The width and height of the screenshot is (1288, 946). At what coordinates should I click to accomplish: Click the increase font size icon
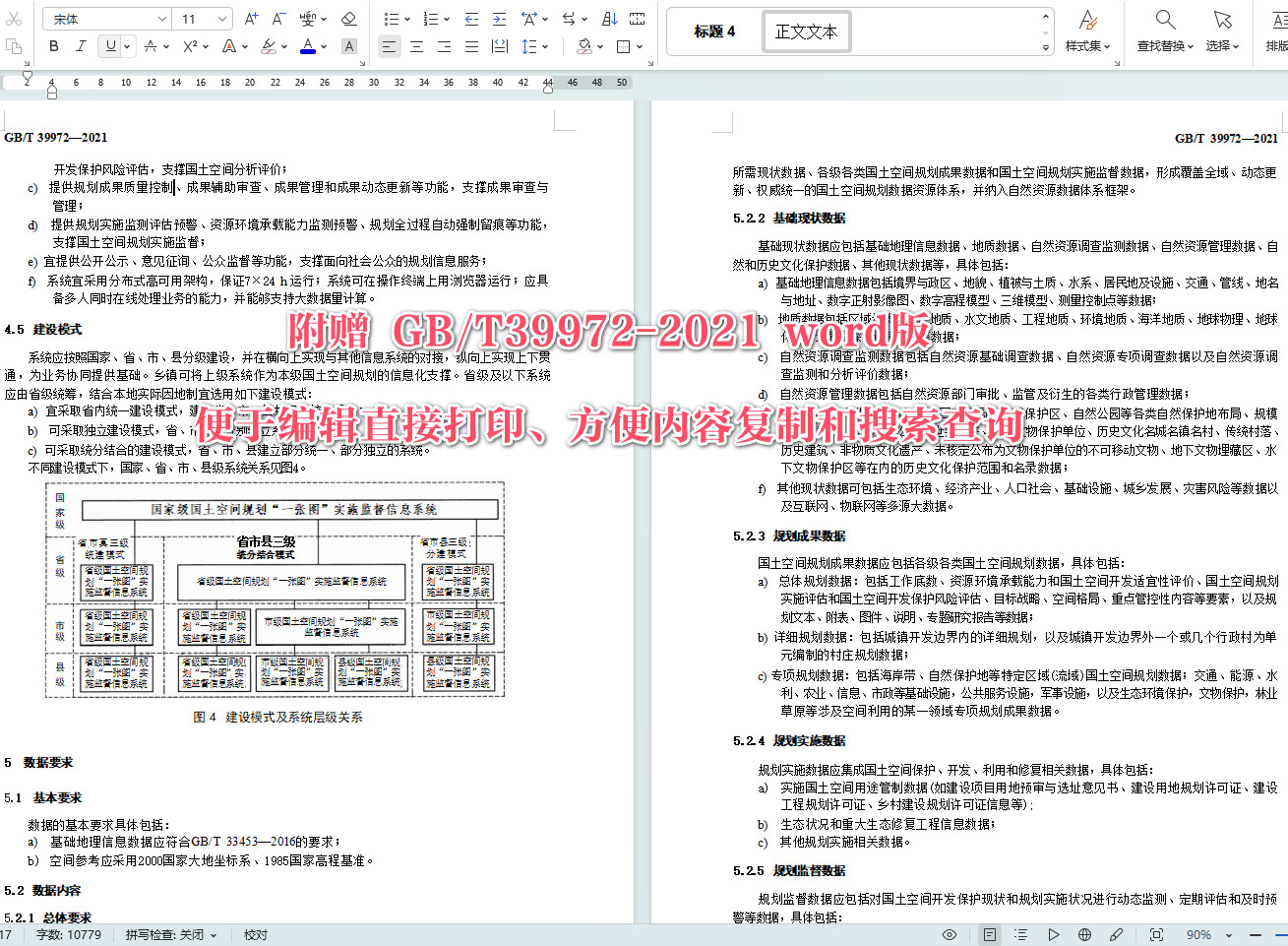tap(251, 18)
